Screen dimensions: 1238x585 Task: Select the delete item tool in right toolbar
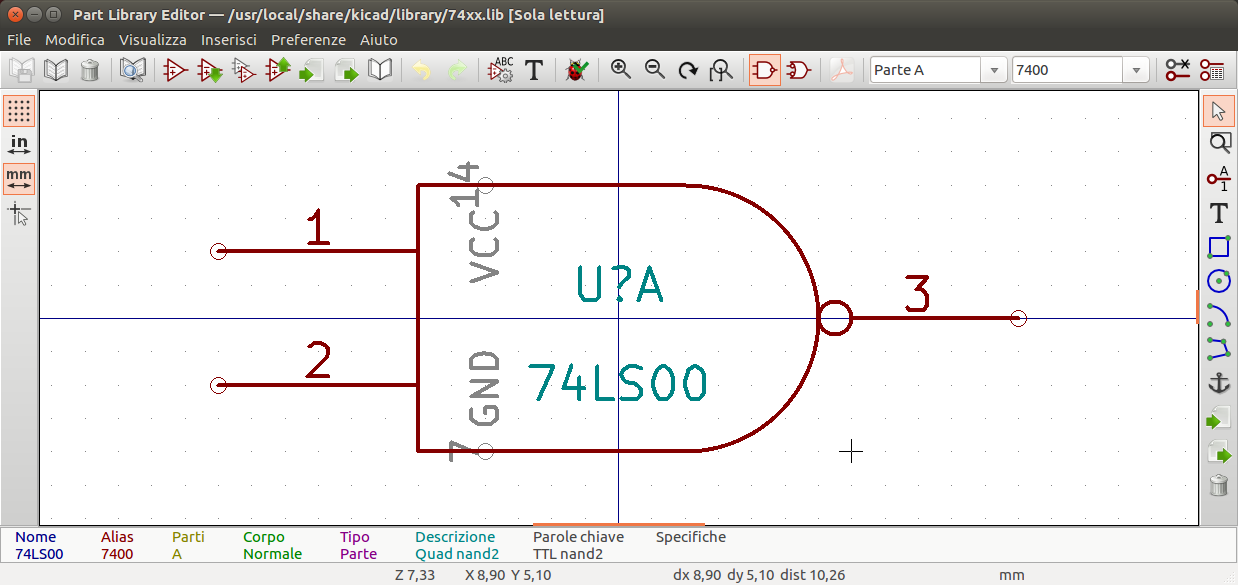(1218, 486)
